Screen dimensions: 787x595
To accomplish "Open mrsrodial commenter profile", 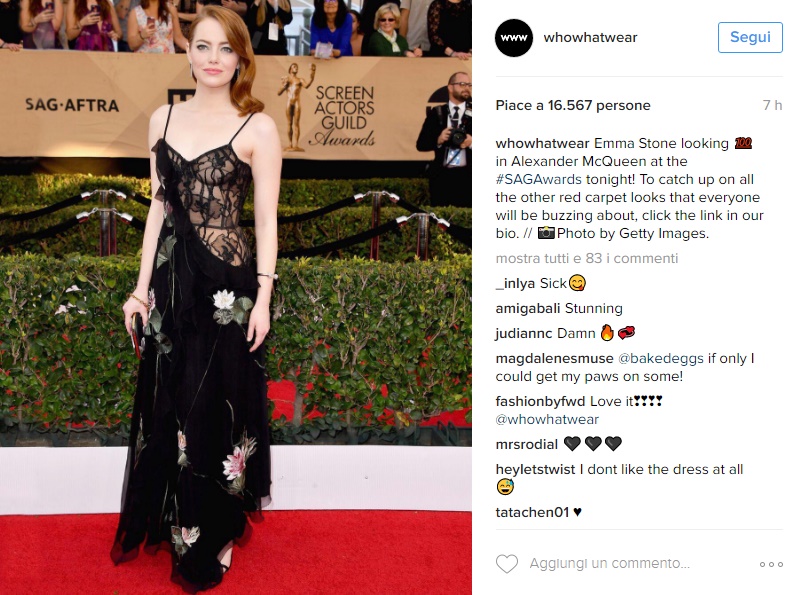I will [527, 444].
